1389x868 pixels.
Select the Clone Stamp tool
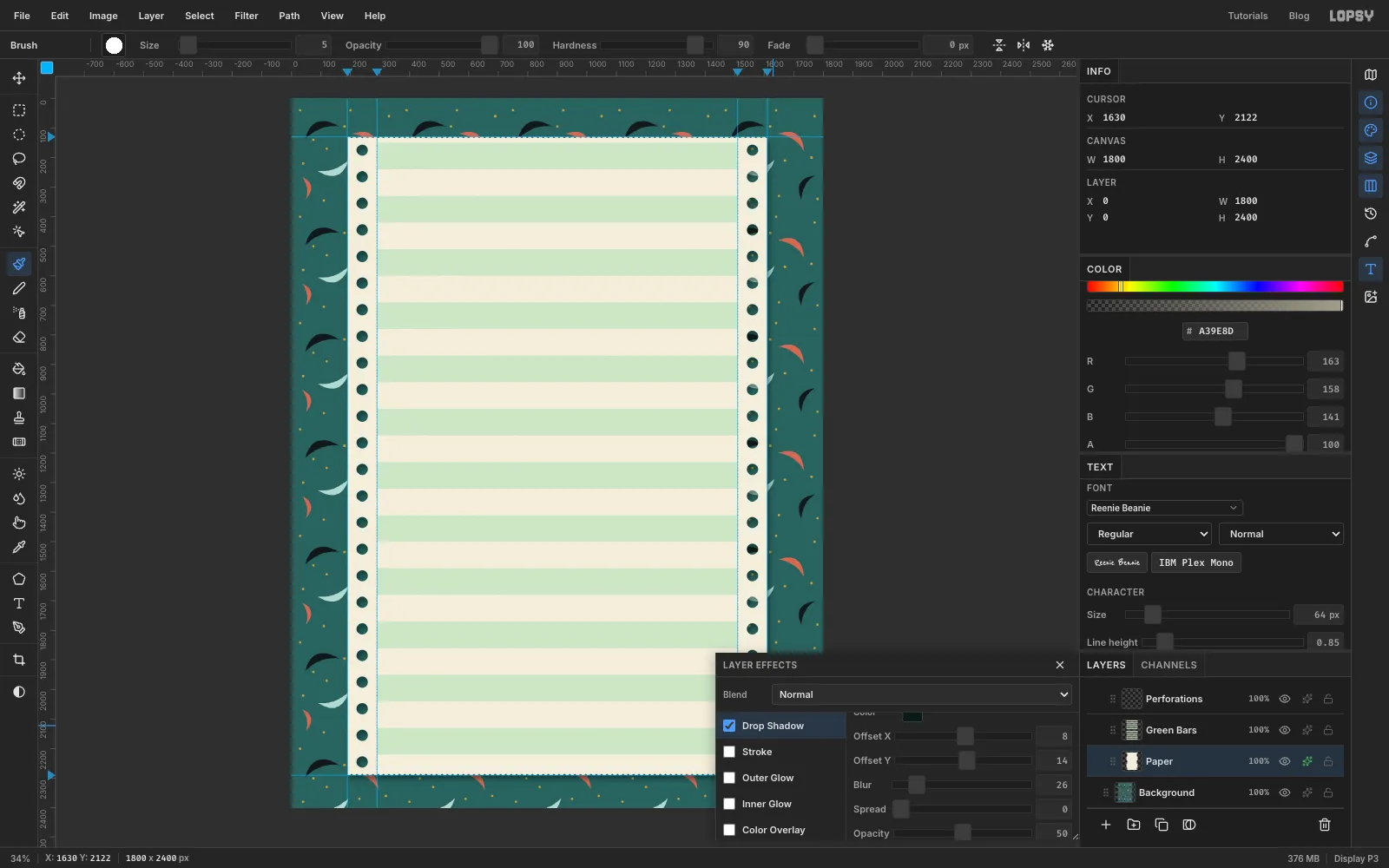coord(19,418)
